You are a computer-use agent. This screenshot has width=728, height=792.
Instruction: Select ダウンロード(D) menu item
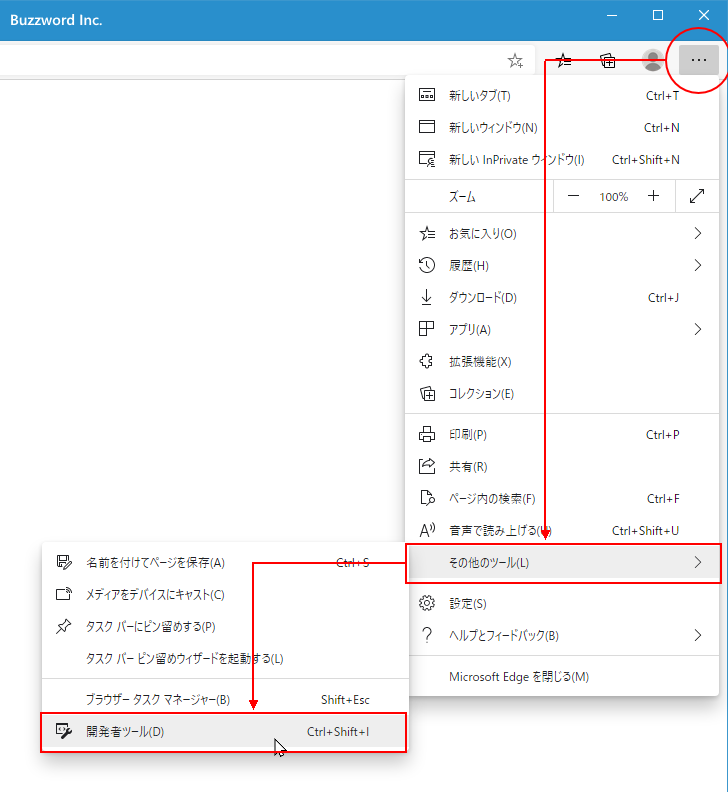pyautogui.click(x=562, y=298)
